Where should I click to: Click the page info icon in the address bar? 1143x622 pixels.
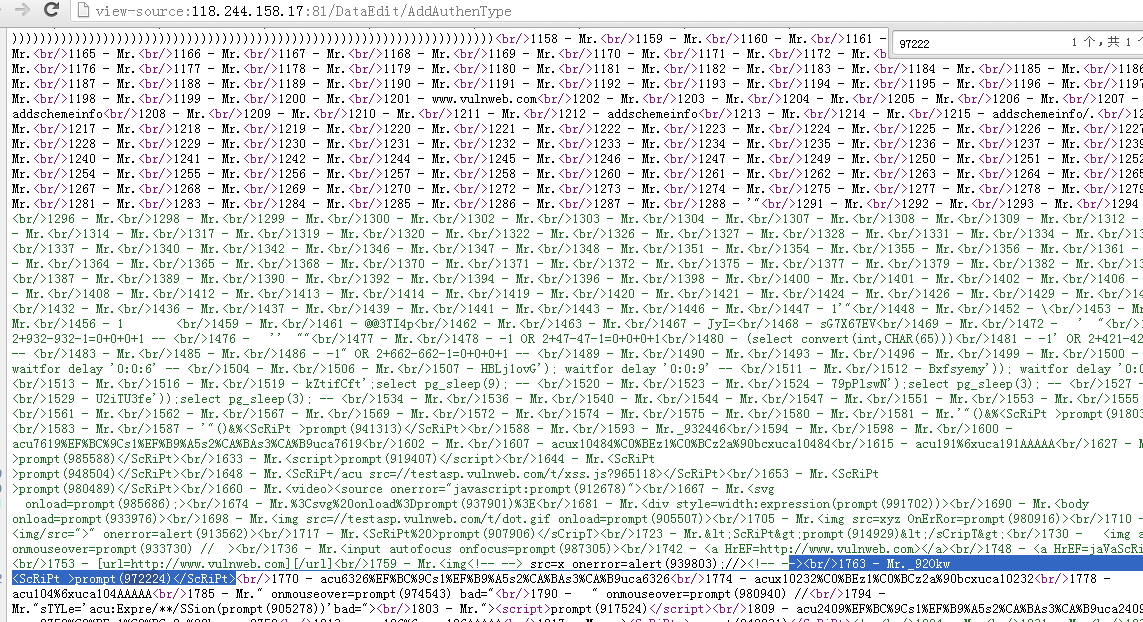coord(82,11)
